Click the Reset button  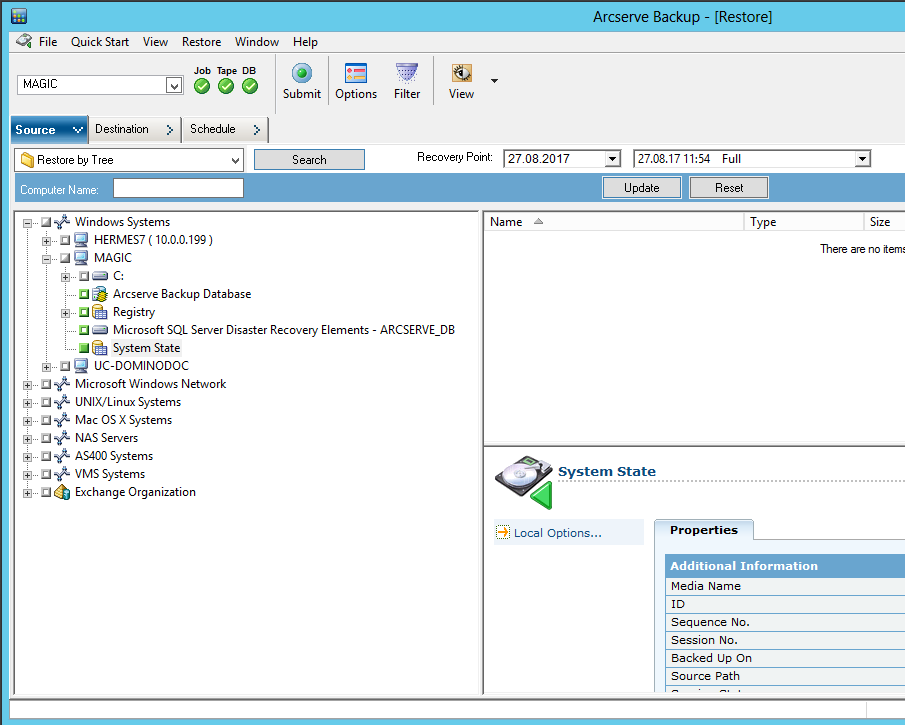[x=729, y=188]
